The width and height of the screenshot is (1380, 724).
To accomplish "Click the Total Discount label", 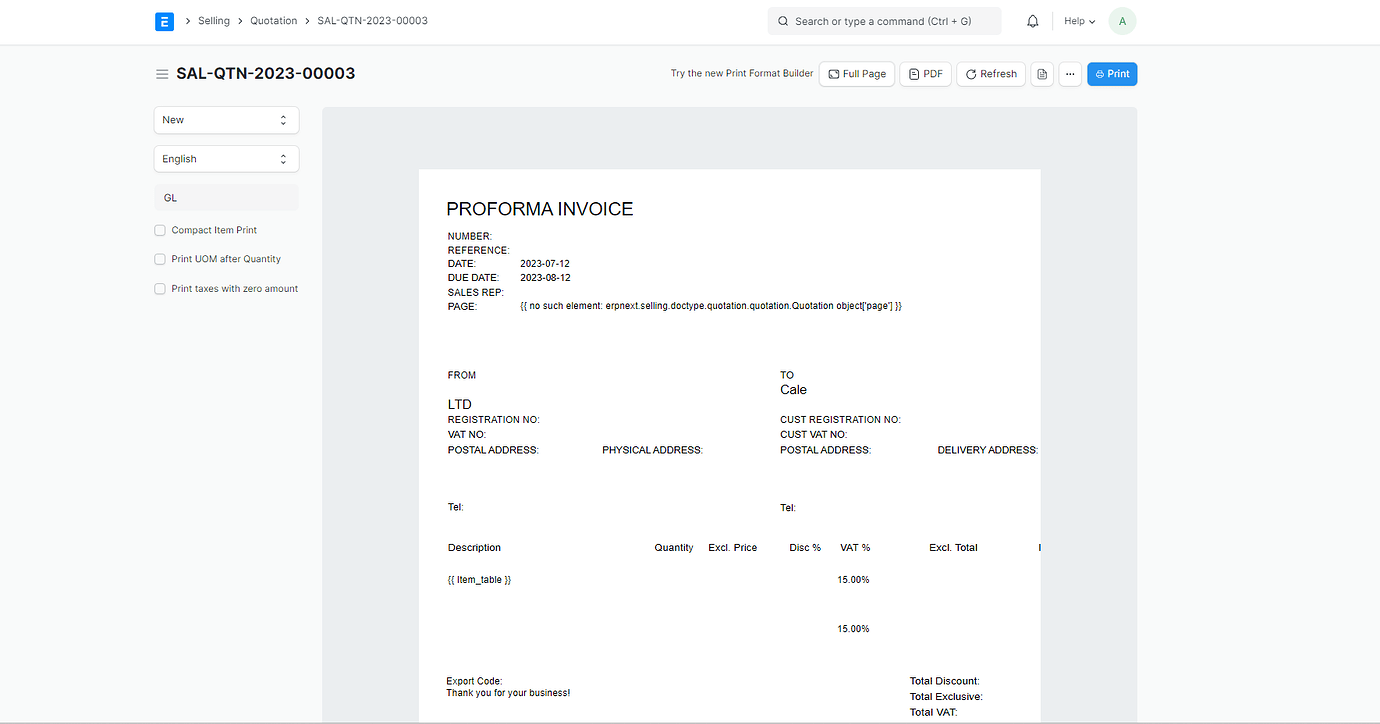I will pyautogui.click(x=944, y=682).
